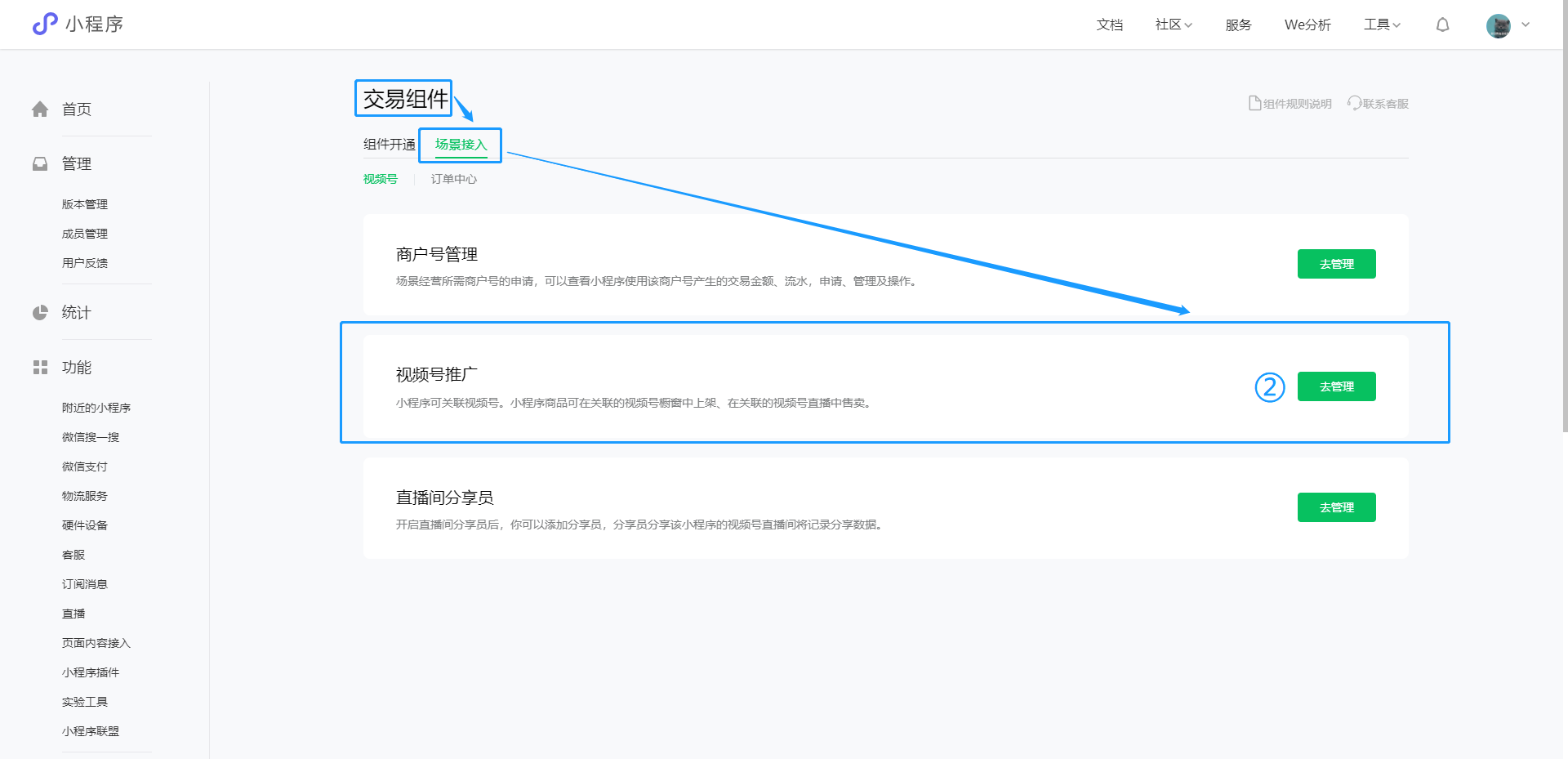1568x759 pixels.
Task: Open the notification bell
Action: click(1443, 25)
